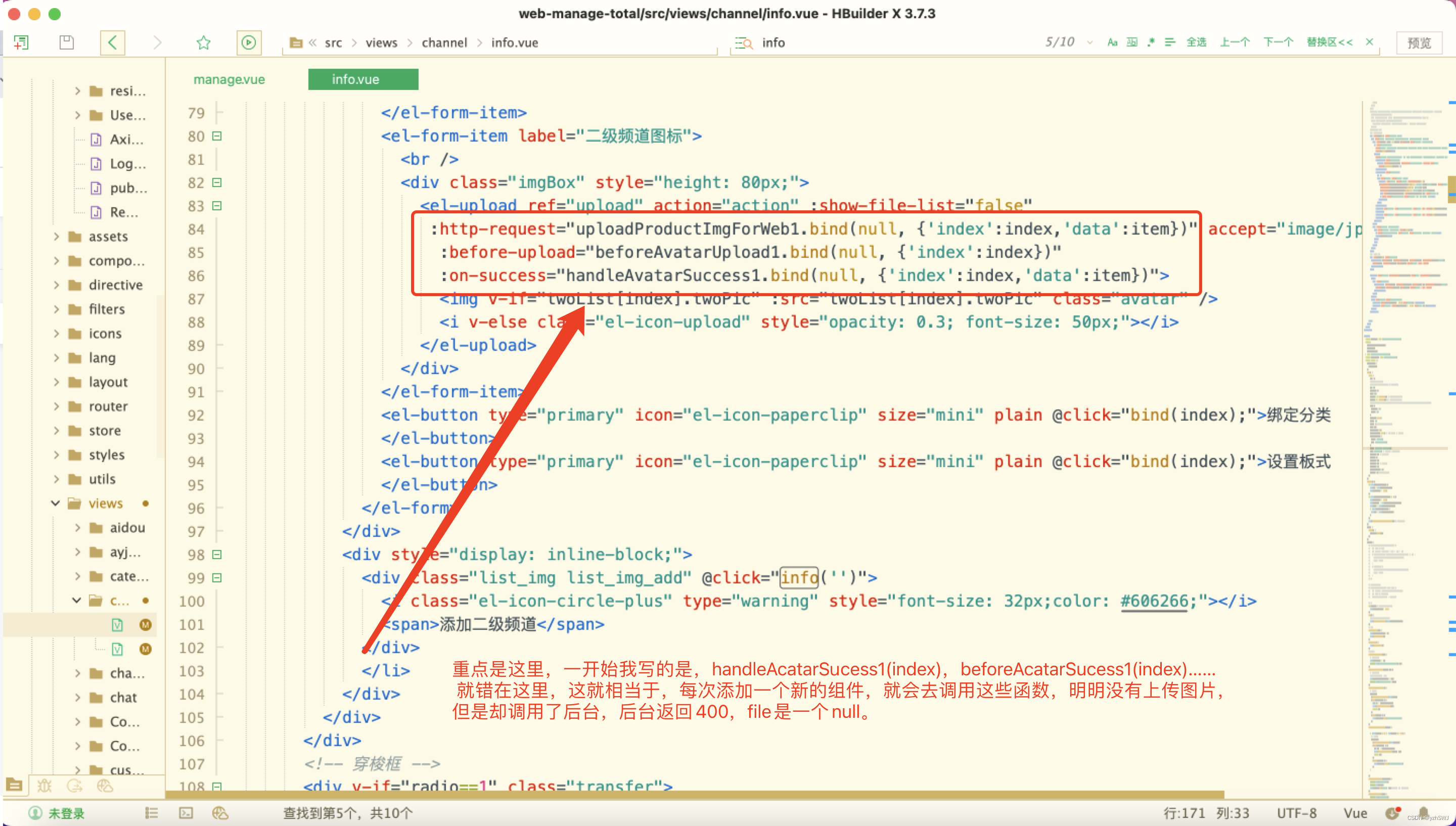This screenshot has height=826, width=1456.
Task: Enable whole-word matching in the search bar
Action: 1131,42
